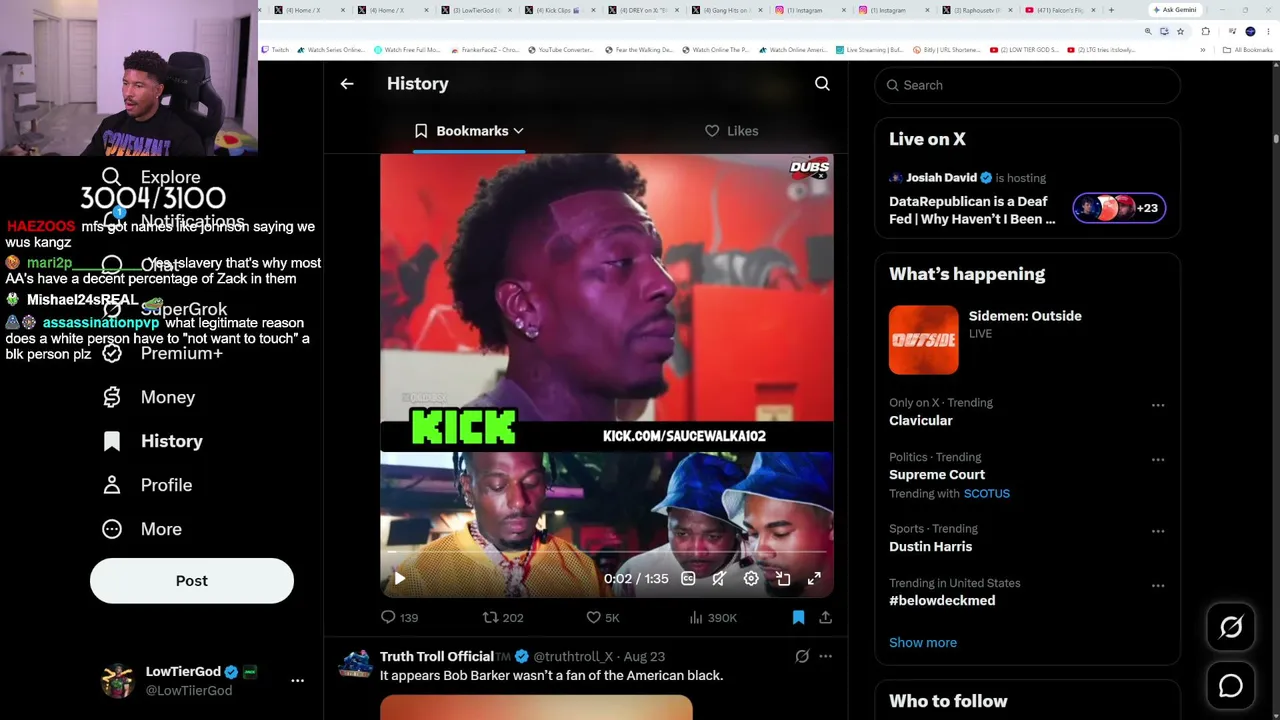Open listener avatars +23 pill
1280x720 pixels.
click(x=1119, y=208)
